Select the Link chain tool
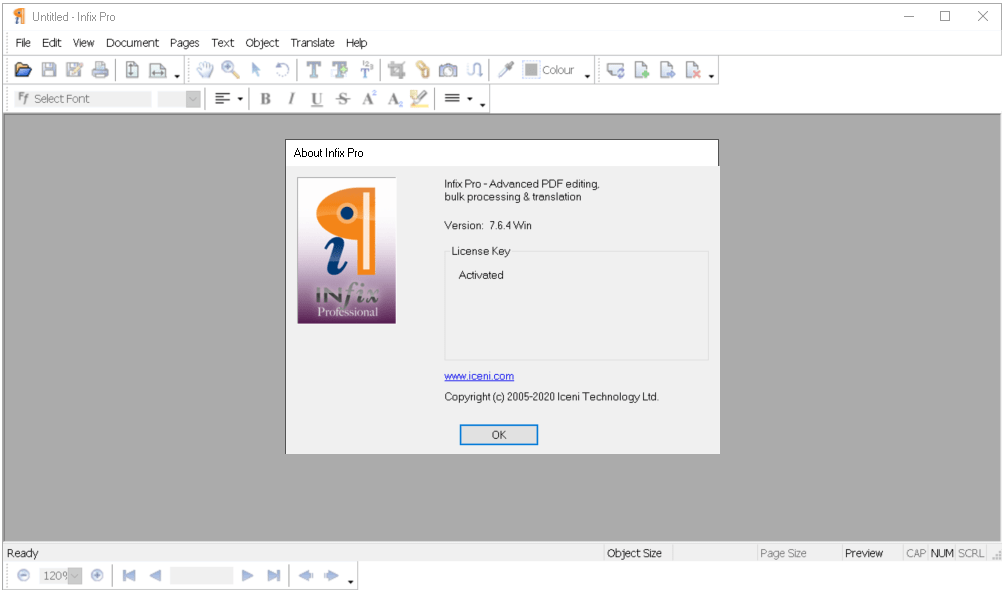 (422, 70)
